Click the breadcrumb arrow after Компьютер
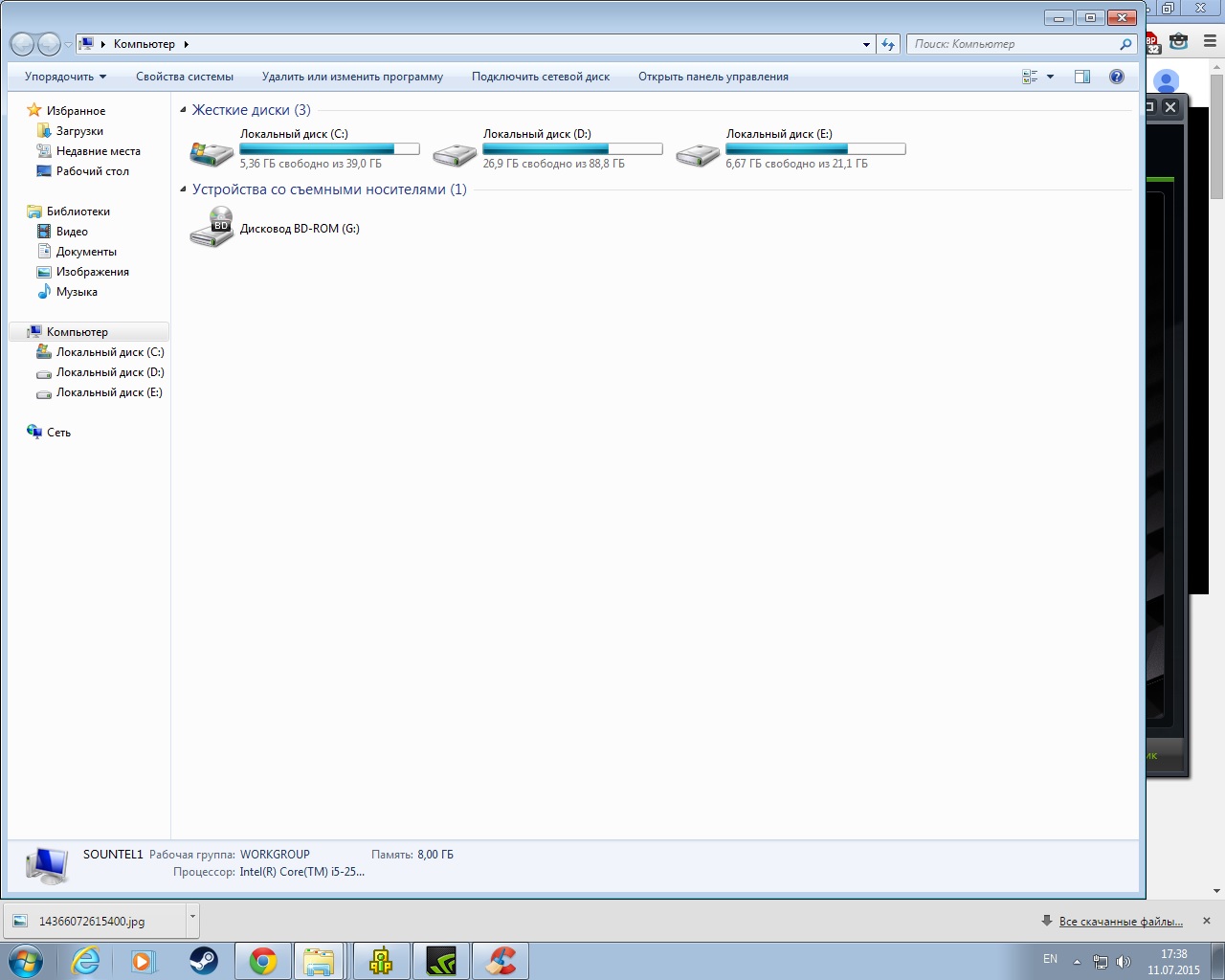Screen dimensions: 1225x980 click(186, 44)
